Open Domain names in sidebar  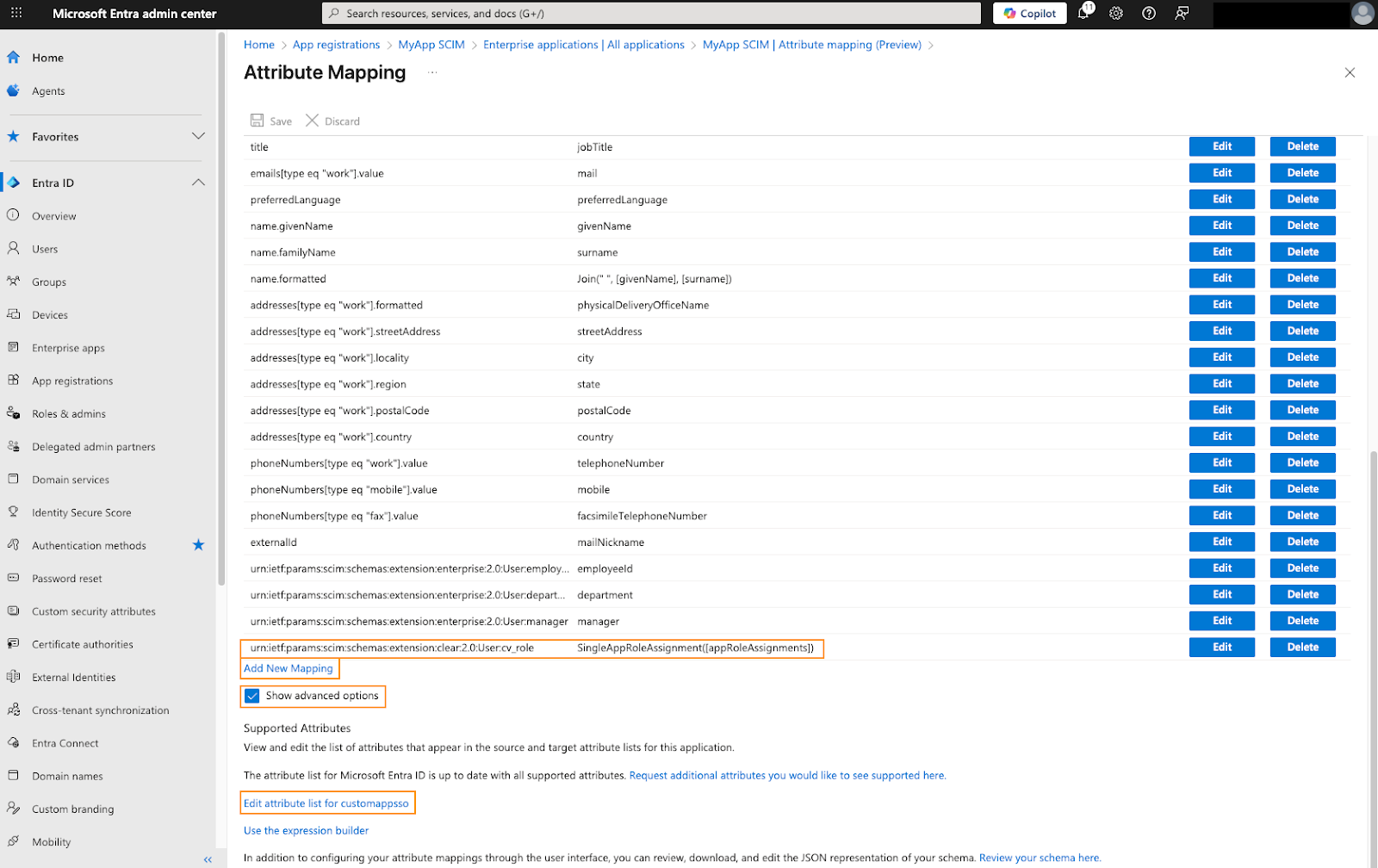[x=67, y=776]
